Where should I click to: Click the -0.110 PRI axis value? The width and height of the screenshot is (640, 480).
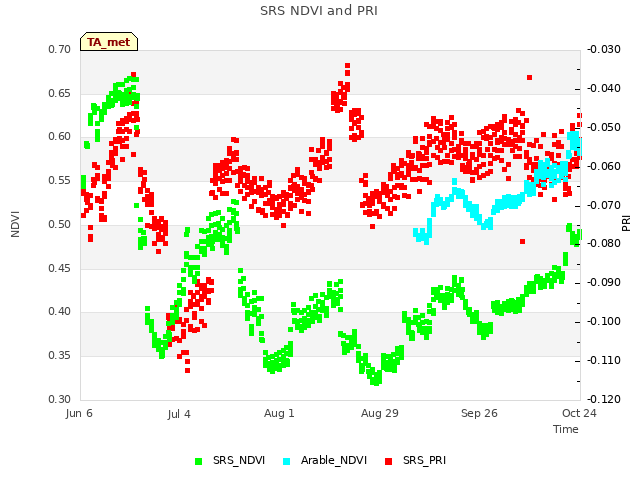[x=604, y=360]
